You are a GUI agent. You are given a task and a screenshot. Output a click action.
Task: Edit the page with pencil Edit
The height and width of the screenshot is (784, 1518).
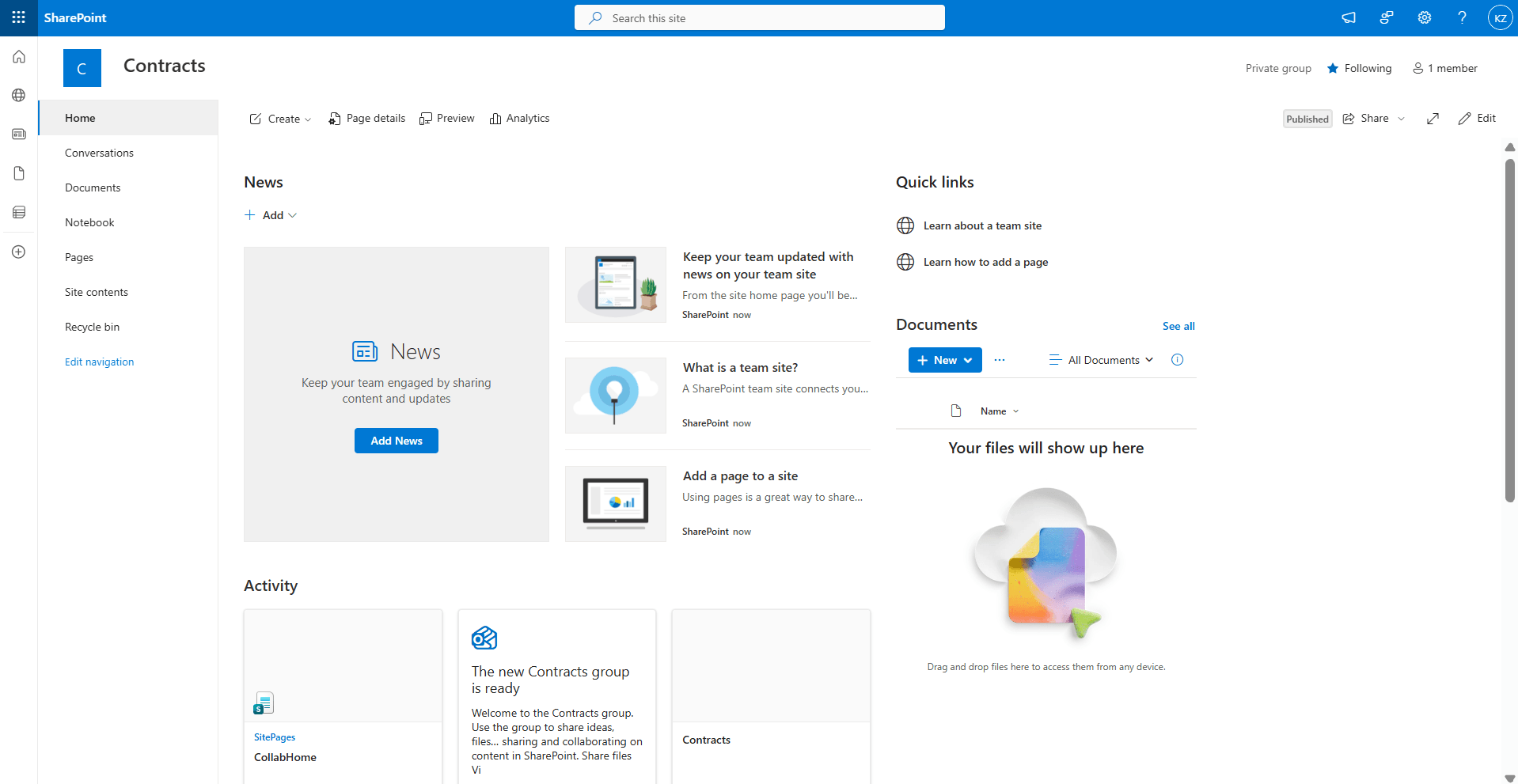[x=1477, y=119]
